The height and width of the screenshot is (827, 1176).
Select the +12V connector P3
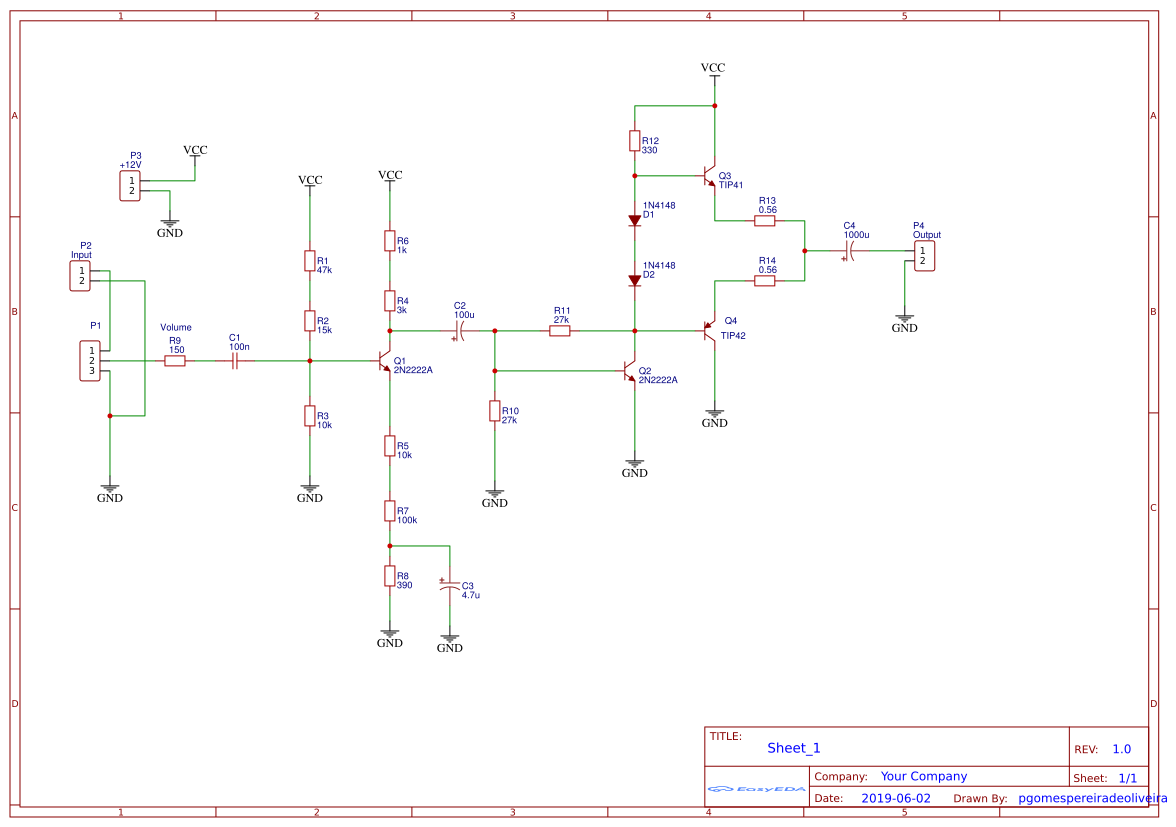point(129,184)
